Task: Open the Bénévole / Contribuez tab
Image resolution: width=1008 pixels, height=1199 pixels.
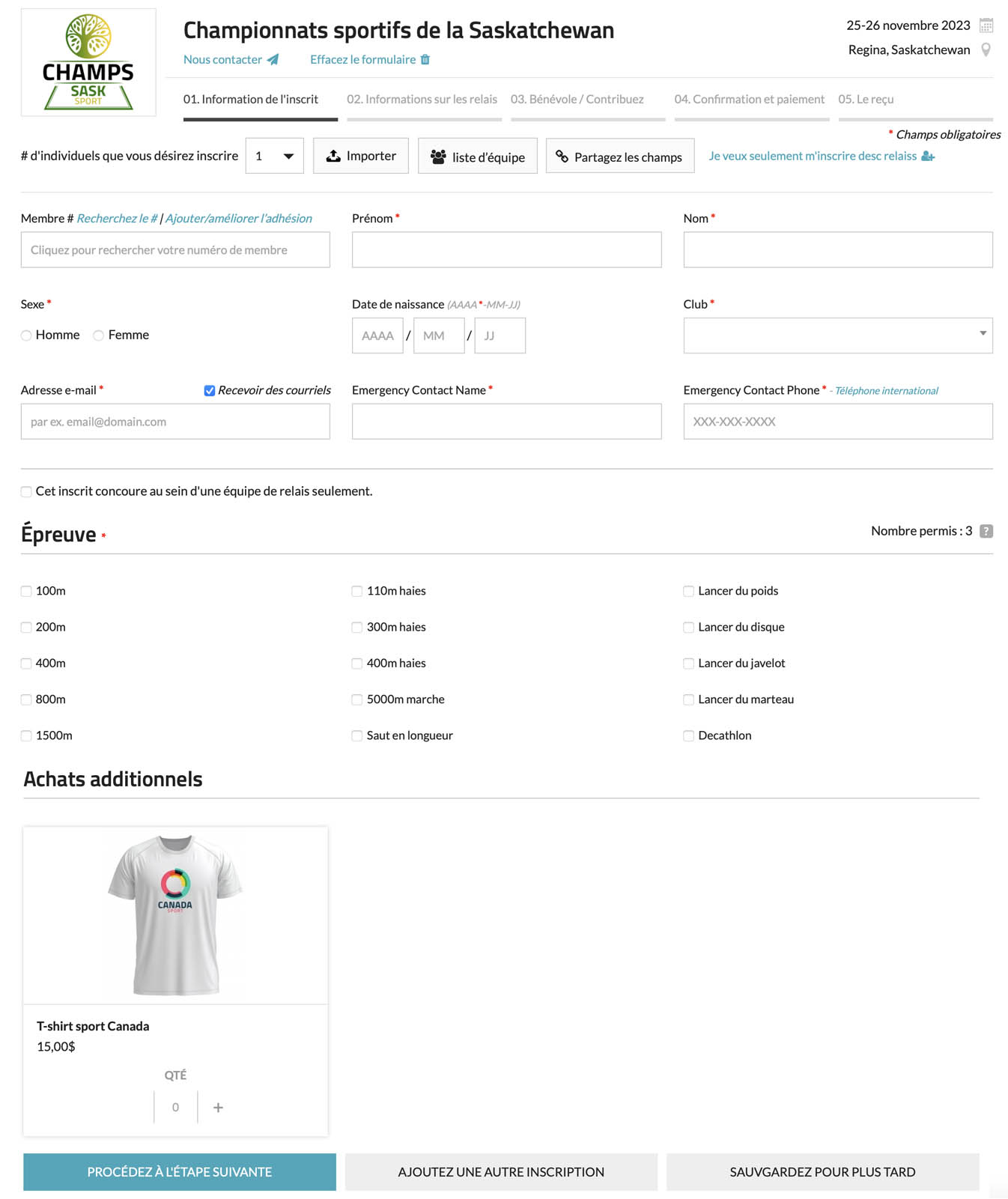Action: coord(577,100)
